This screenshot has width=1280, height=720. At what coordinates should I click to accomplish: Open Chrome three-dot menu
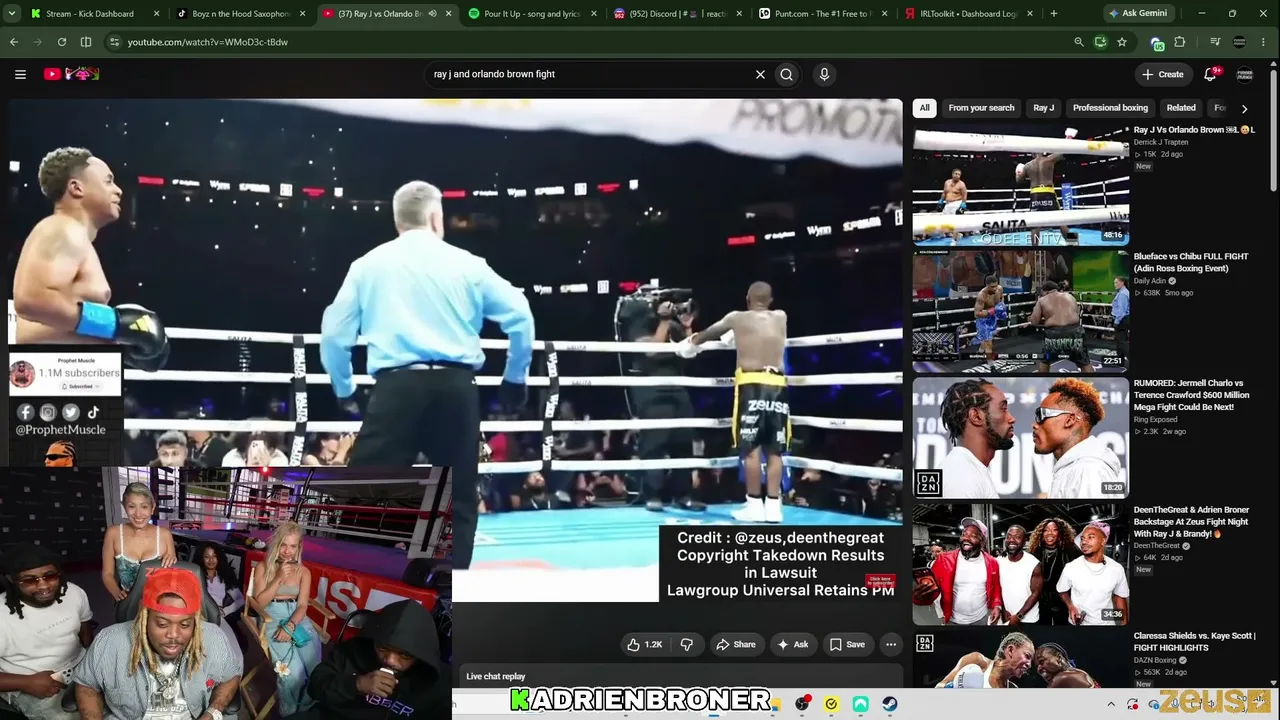(x=1265, y=42)
